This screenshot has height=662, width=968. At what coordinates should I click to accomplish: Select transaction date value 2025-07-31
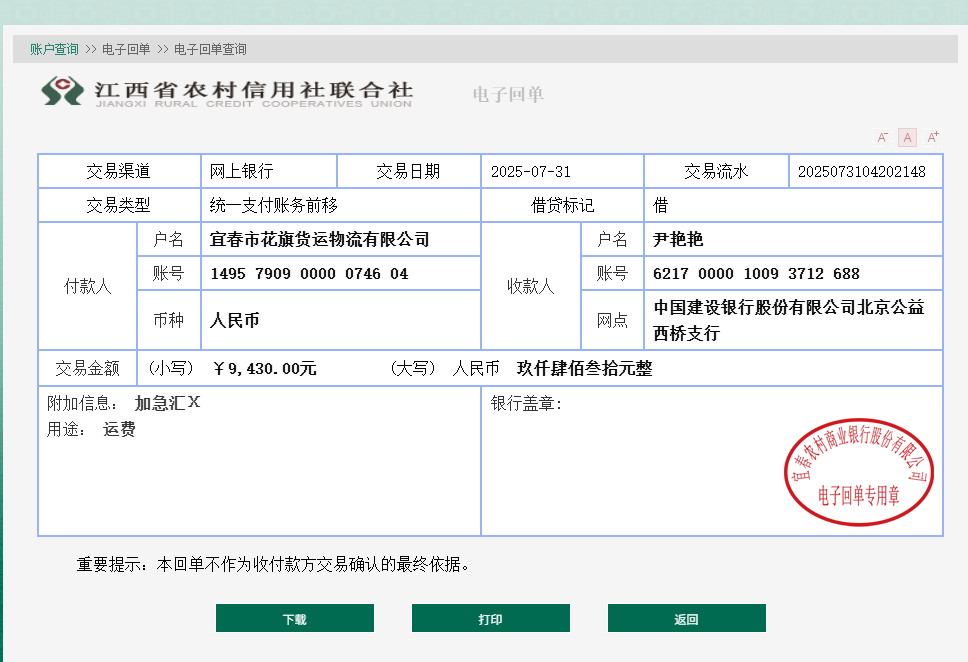coord(531,172)
